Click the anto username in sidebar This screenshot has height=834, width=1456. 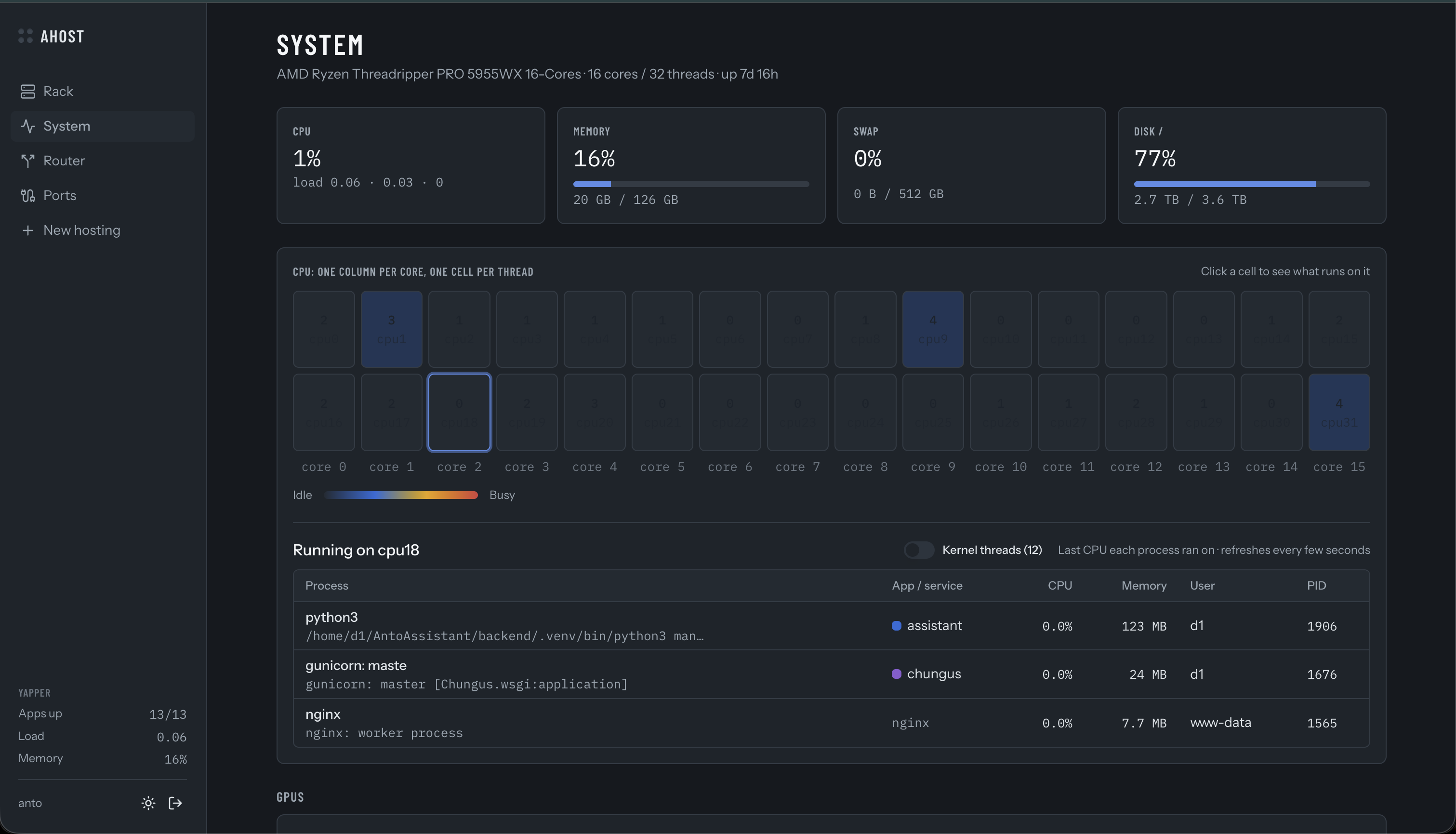[30, 803]
